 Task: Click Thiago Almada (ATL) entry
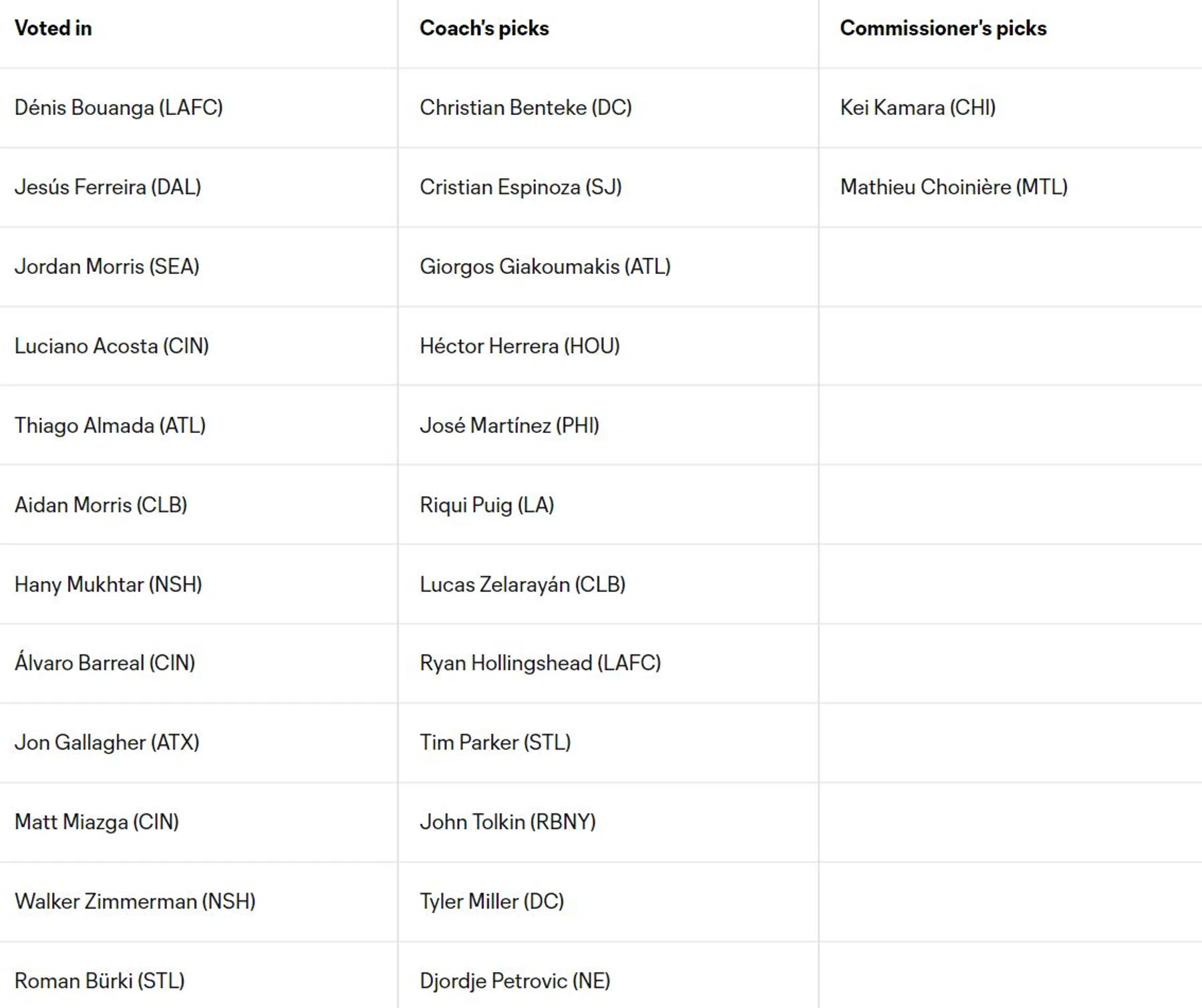(x=110, y=426)
